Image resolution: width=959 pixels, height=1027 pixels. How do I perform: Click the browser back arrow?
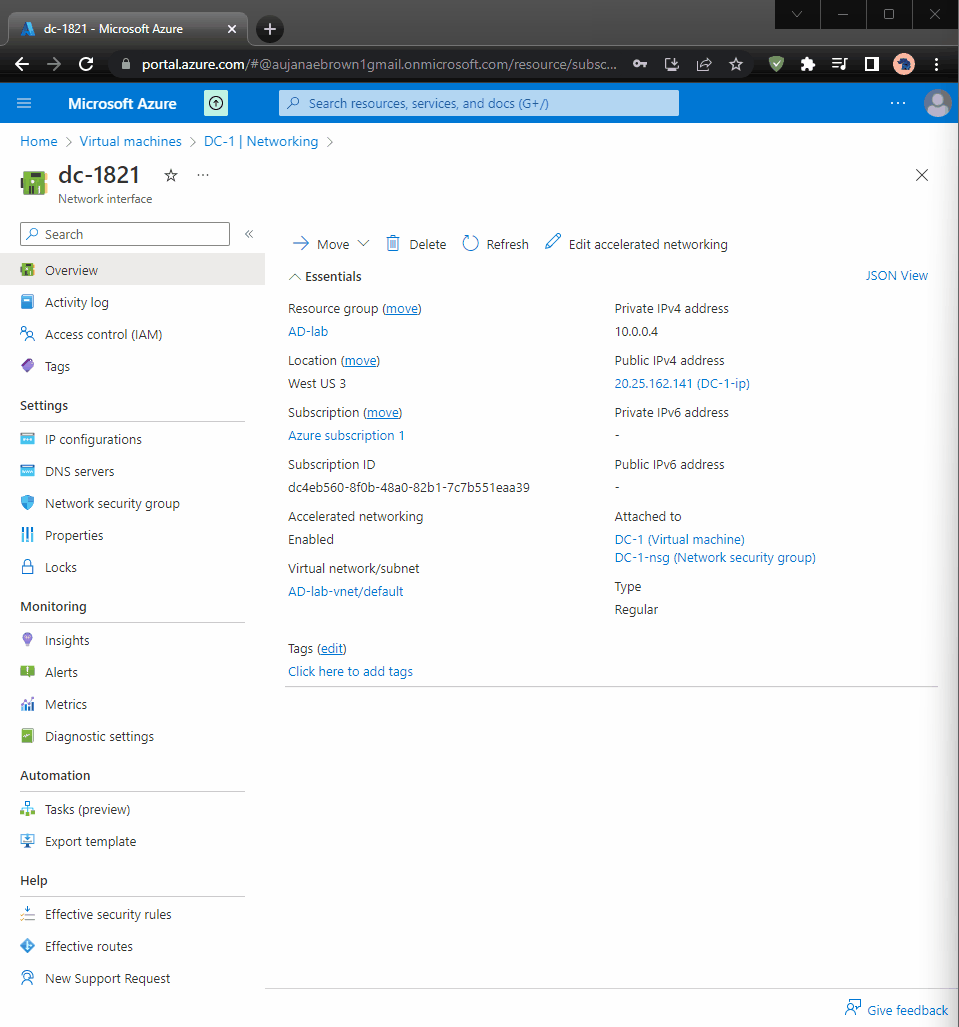pyautogui.click(x=22, y=64)
